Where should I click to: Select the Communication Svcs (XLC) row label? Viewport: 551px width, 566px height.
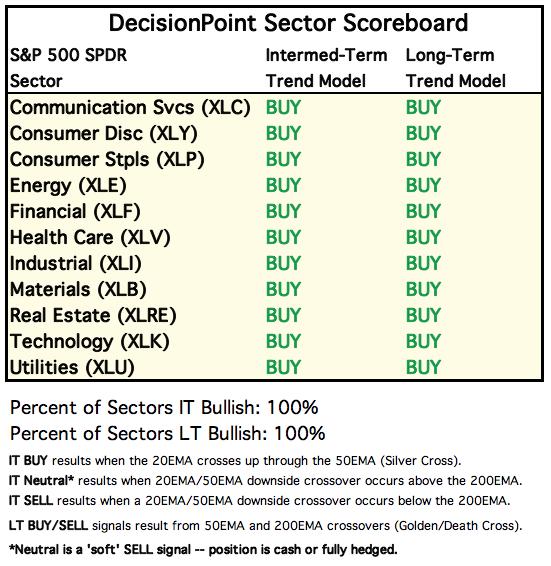pos(130,108)
